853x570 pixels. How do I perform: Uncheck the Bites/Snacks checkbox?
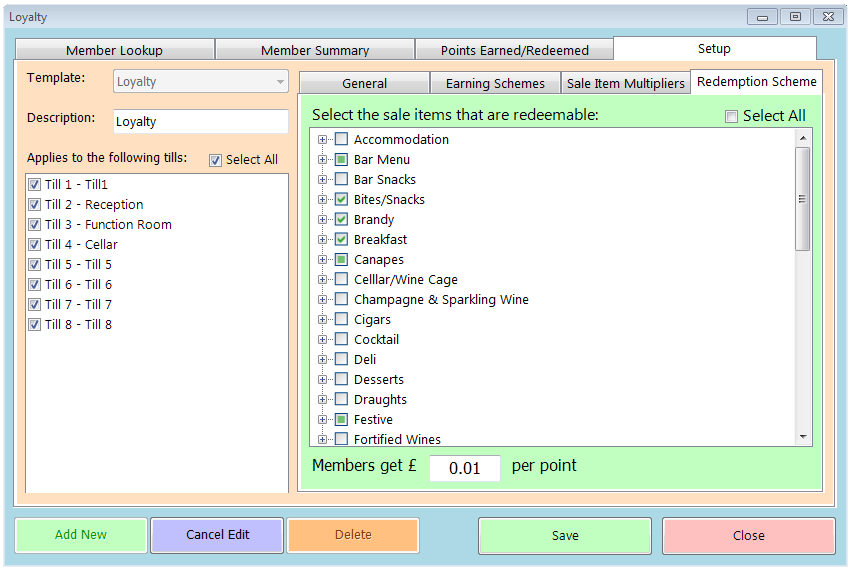(x=341, y=199)
